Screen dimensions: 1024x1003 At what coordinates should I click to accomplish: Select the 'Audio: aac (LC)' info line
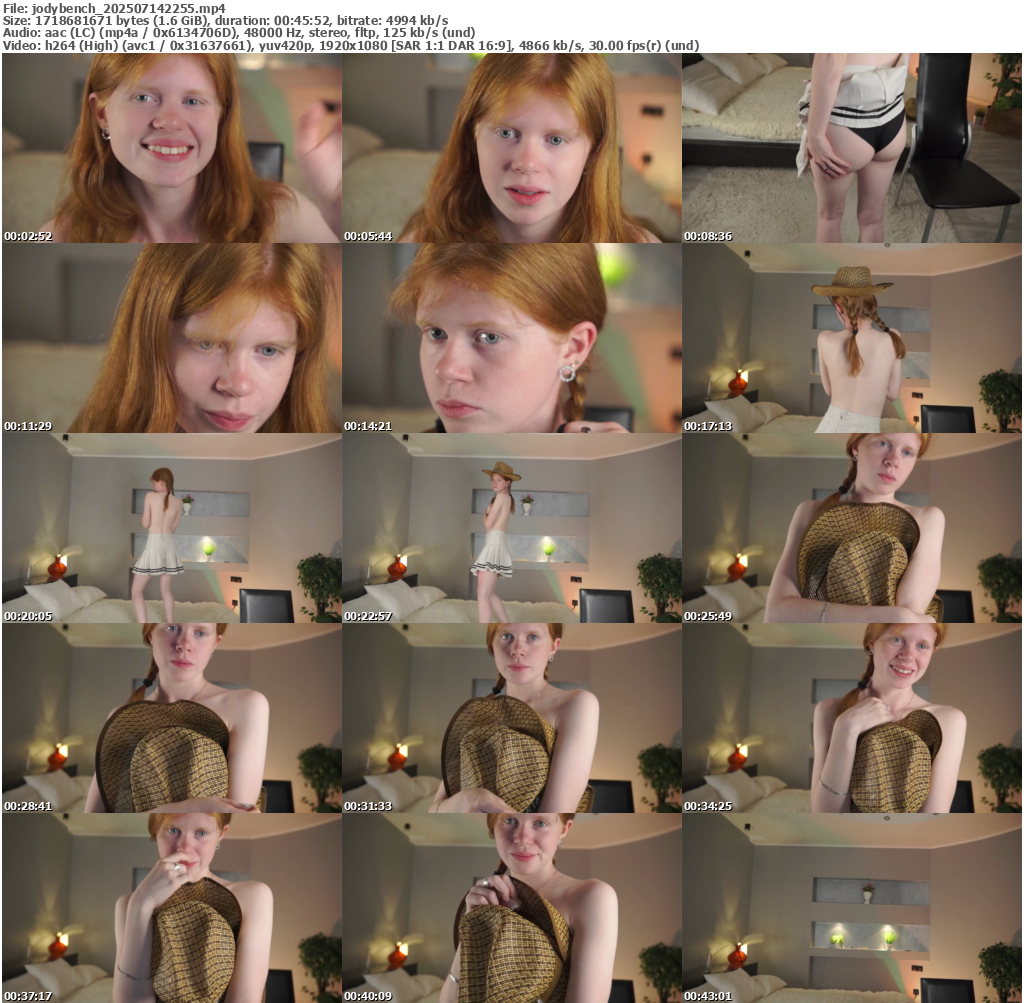(239, 33)
